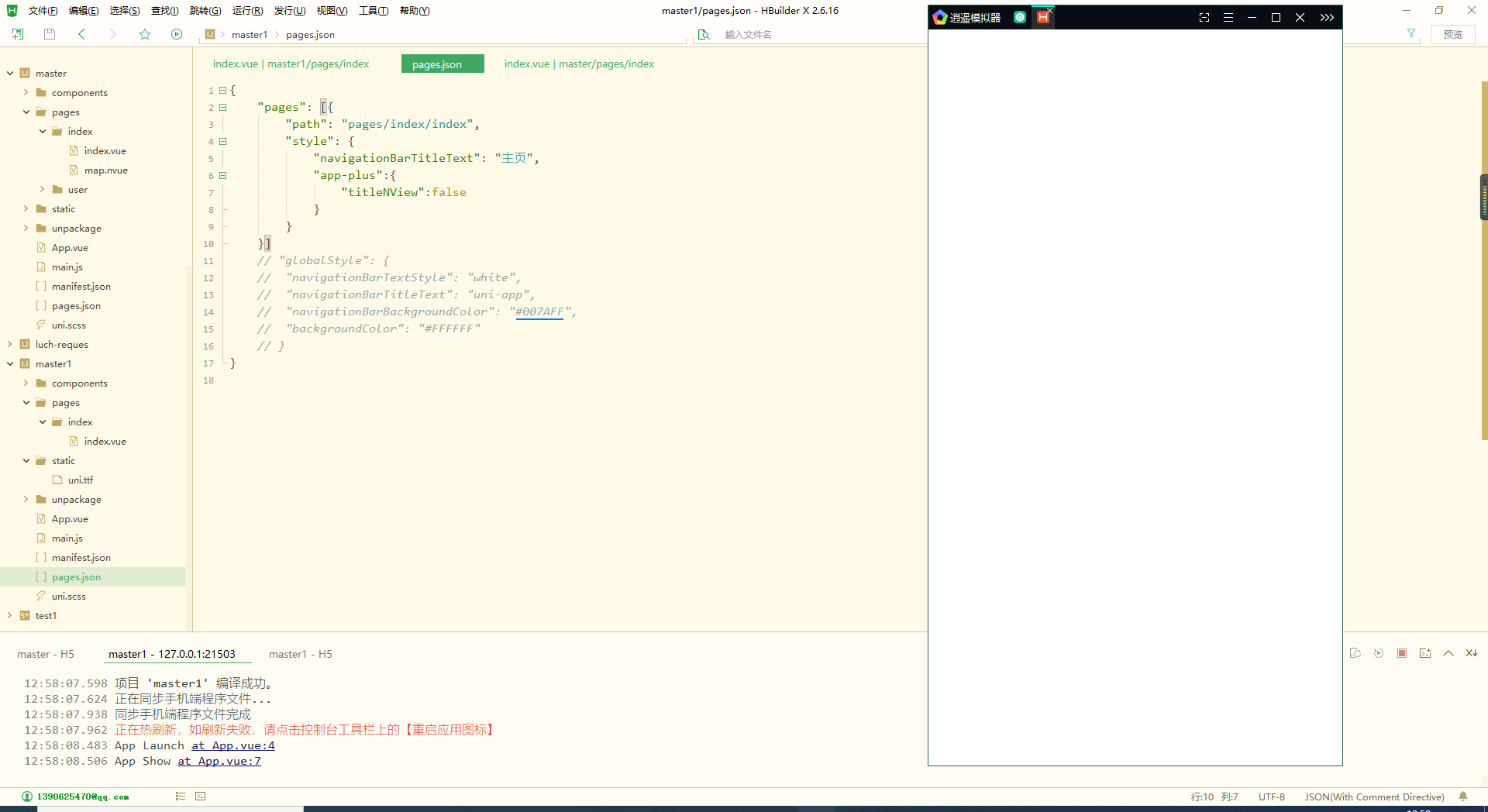Fold the app-plus block at line 6

pos(222,175)
